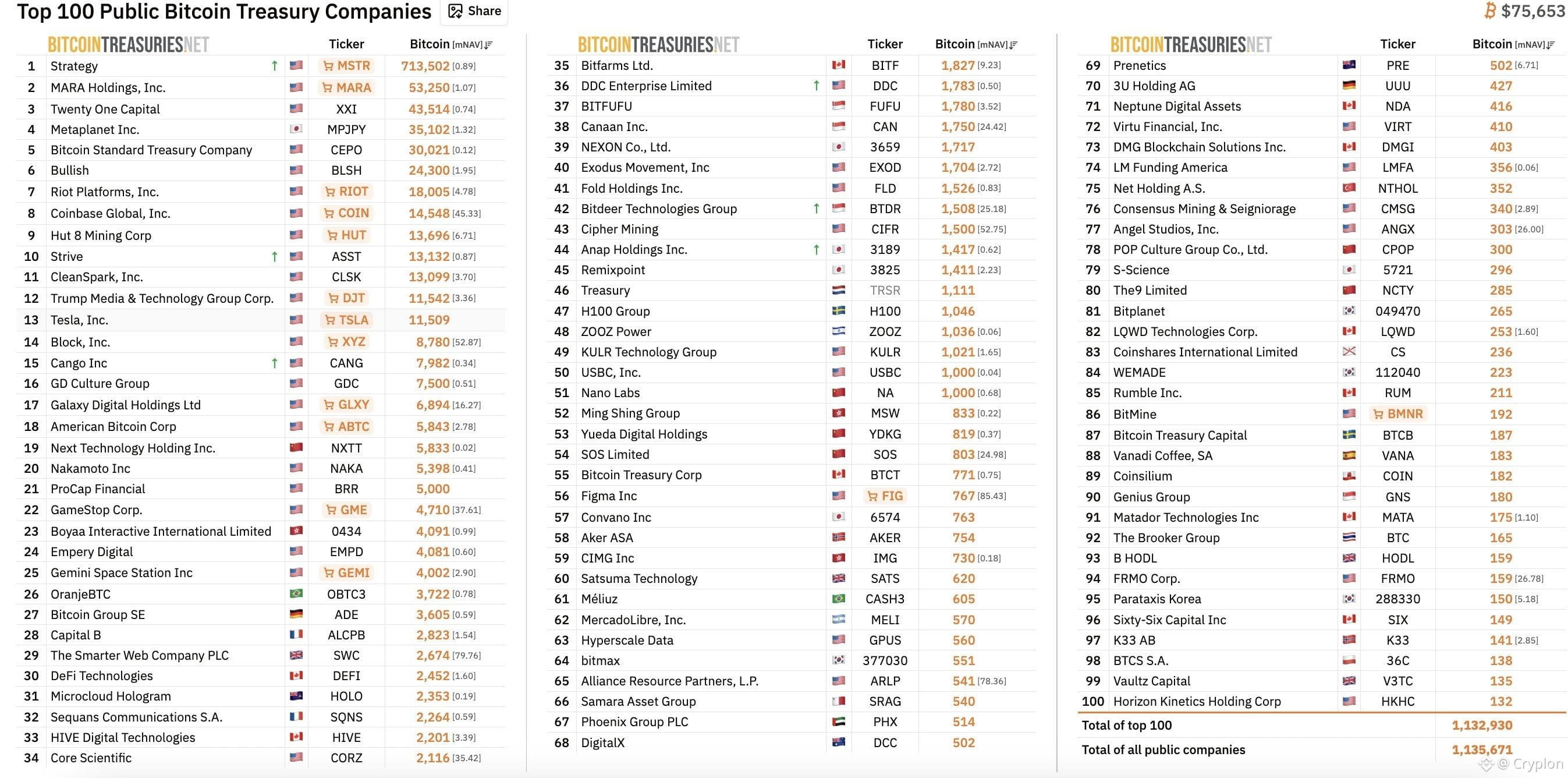Sort the ranks 69–100 table by Bitcoin
Viewport: 1568px width, 778px height.
click(1513, 44)
